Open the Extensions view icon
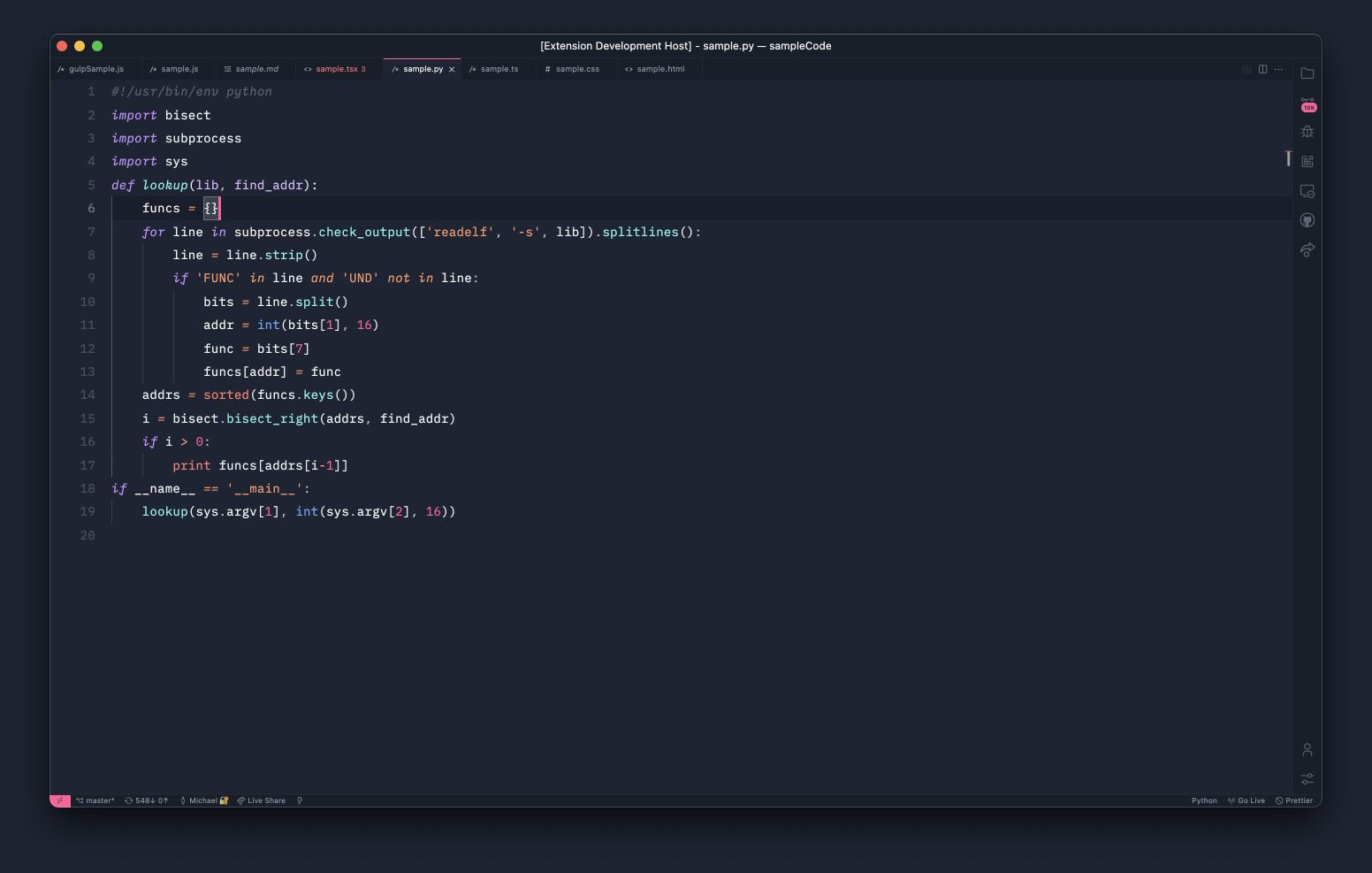This screenshot has width=1372, height=873. (x=1307, y=161)
